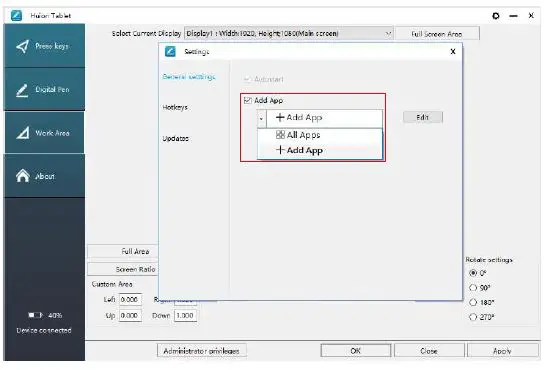The height and width of the screenshot is (370, 553).
Task: Toggle the Autostart checkbox
Action: pos(248,79)
